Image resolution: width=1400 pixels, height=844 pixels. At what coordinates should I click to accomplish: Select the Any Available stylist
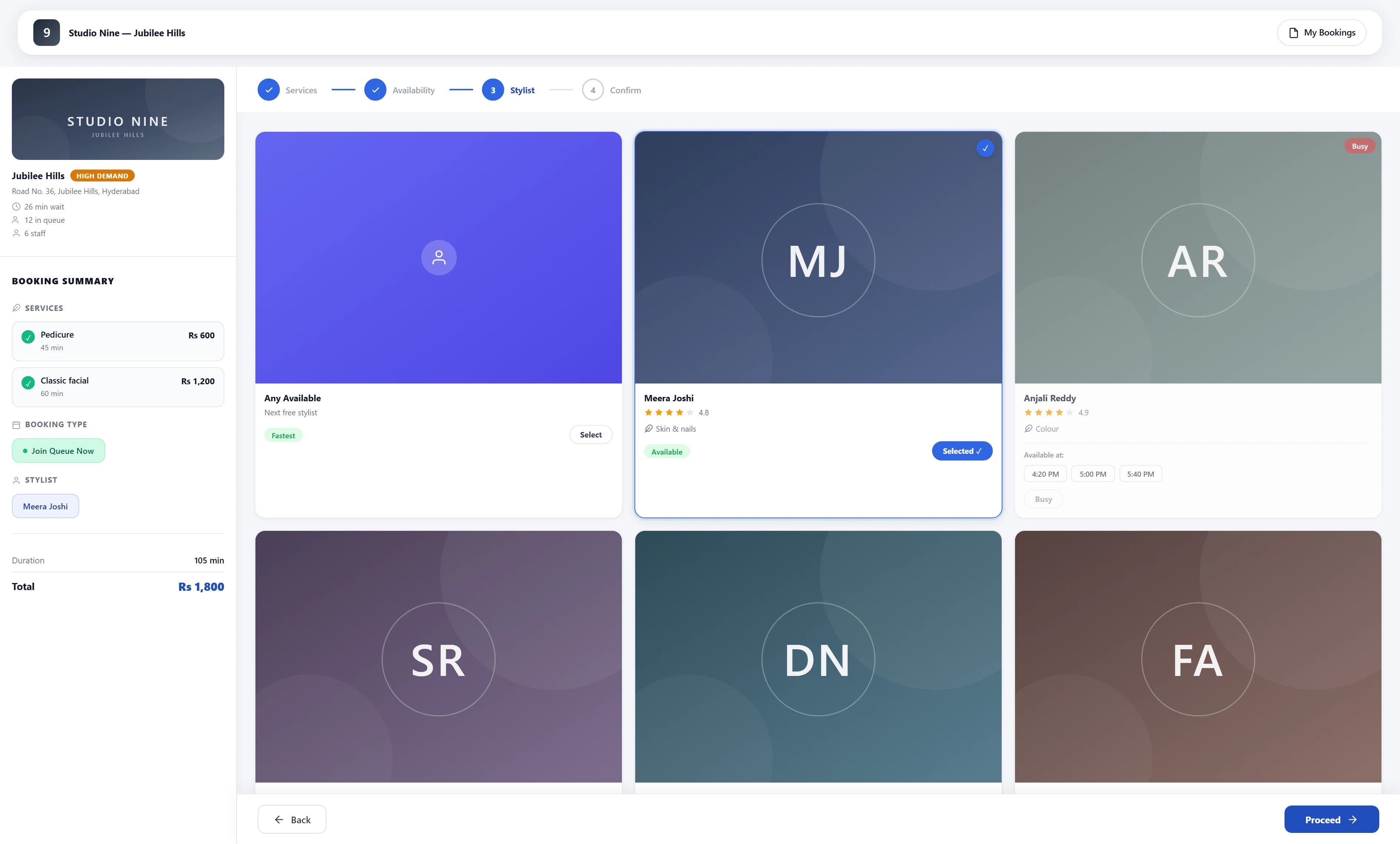point(590,435)
